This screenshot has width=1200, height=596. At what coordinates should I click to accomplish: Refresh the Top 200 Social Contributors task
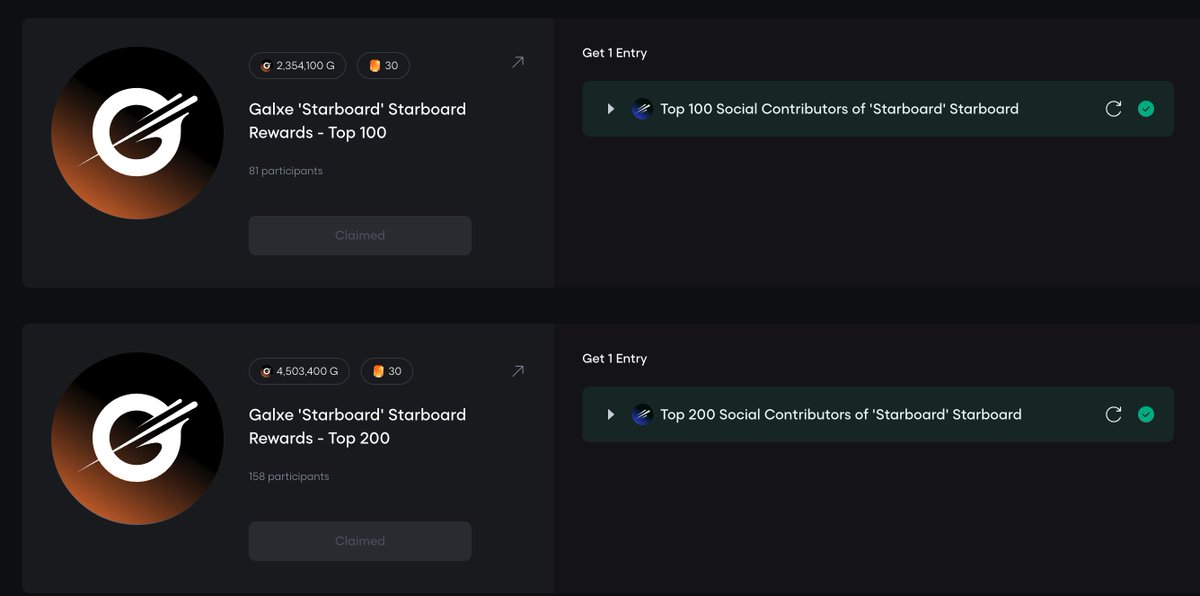(1113, 415)
